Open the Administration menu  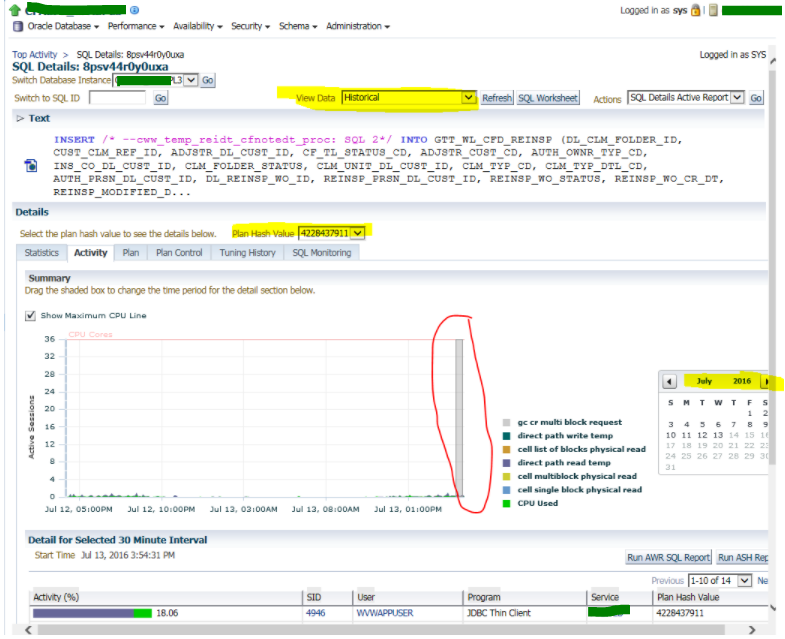tap(358, 26)
